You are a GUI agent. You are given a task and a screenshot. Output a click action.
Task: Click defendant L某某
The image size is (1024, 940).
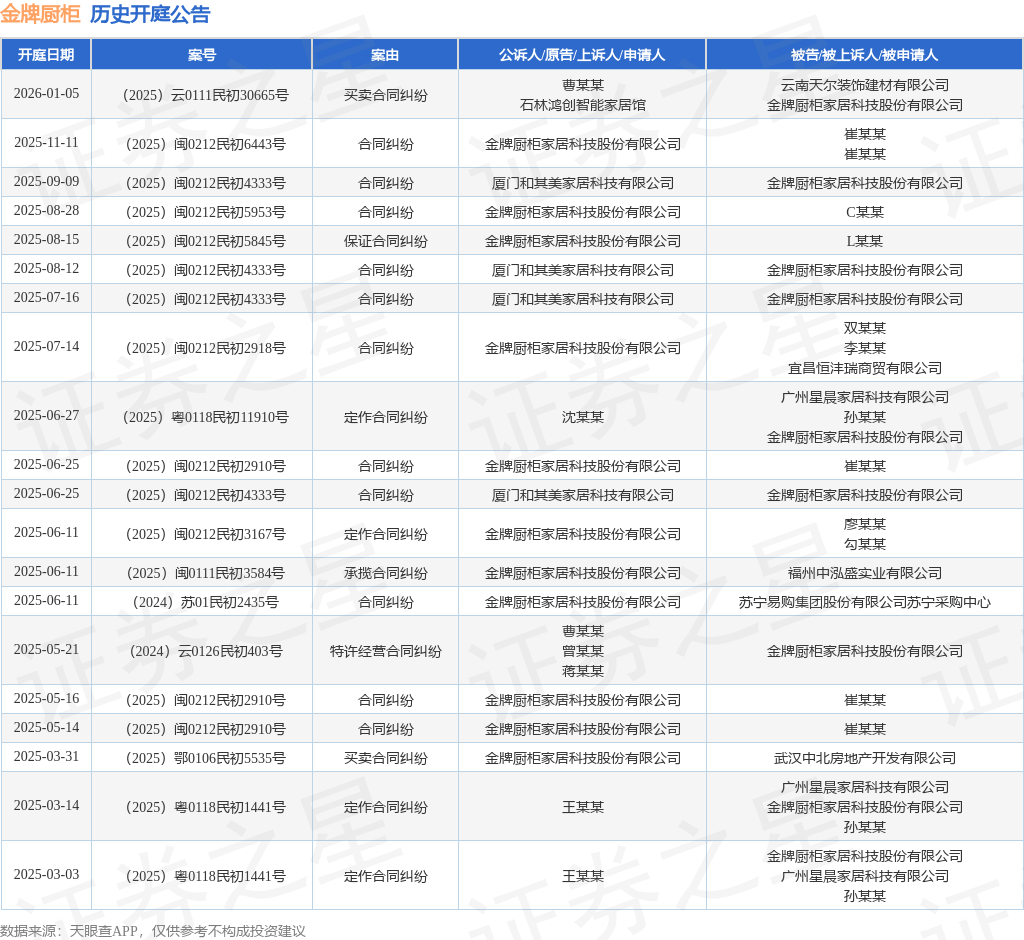point(865,241)
